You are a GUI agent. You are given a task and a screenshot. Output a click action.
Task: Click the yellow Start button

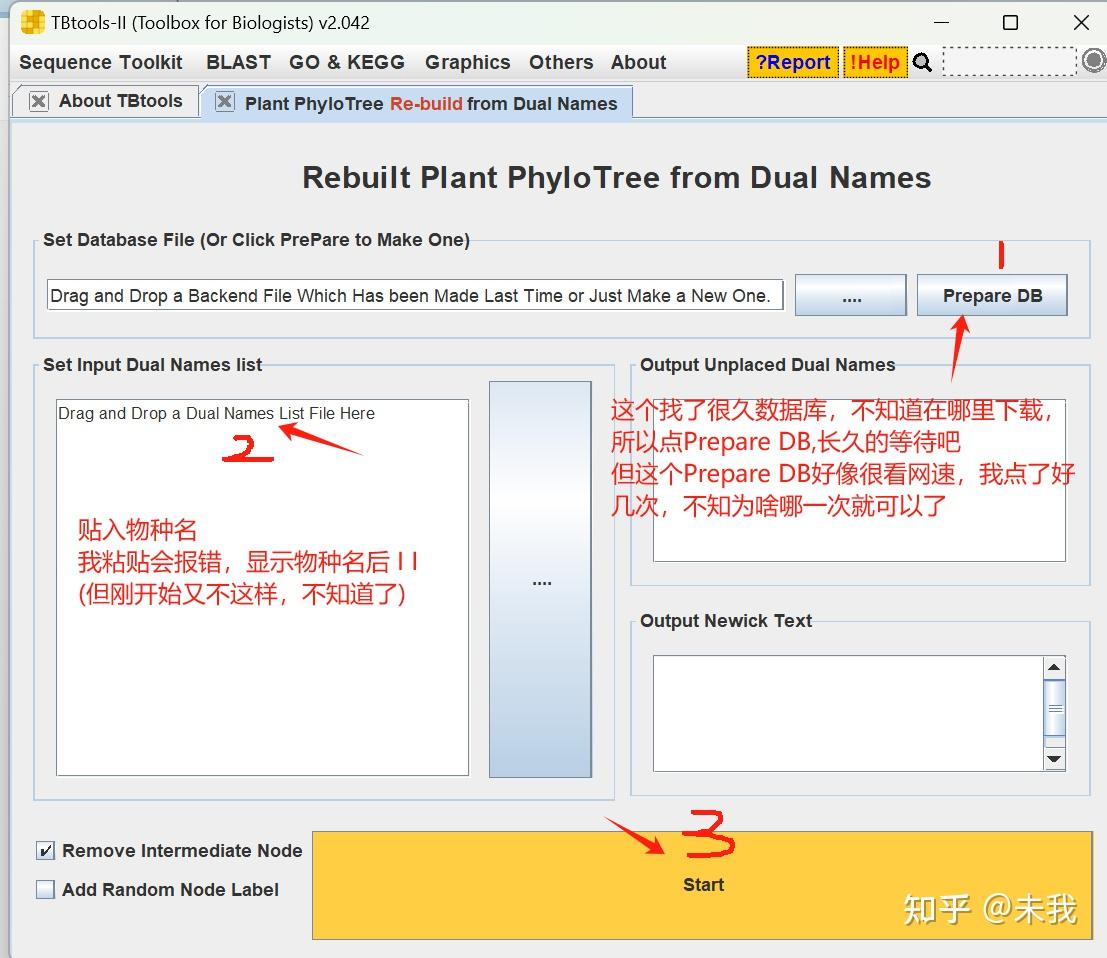tap(702, 885)
